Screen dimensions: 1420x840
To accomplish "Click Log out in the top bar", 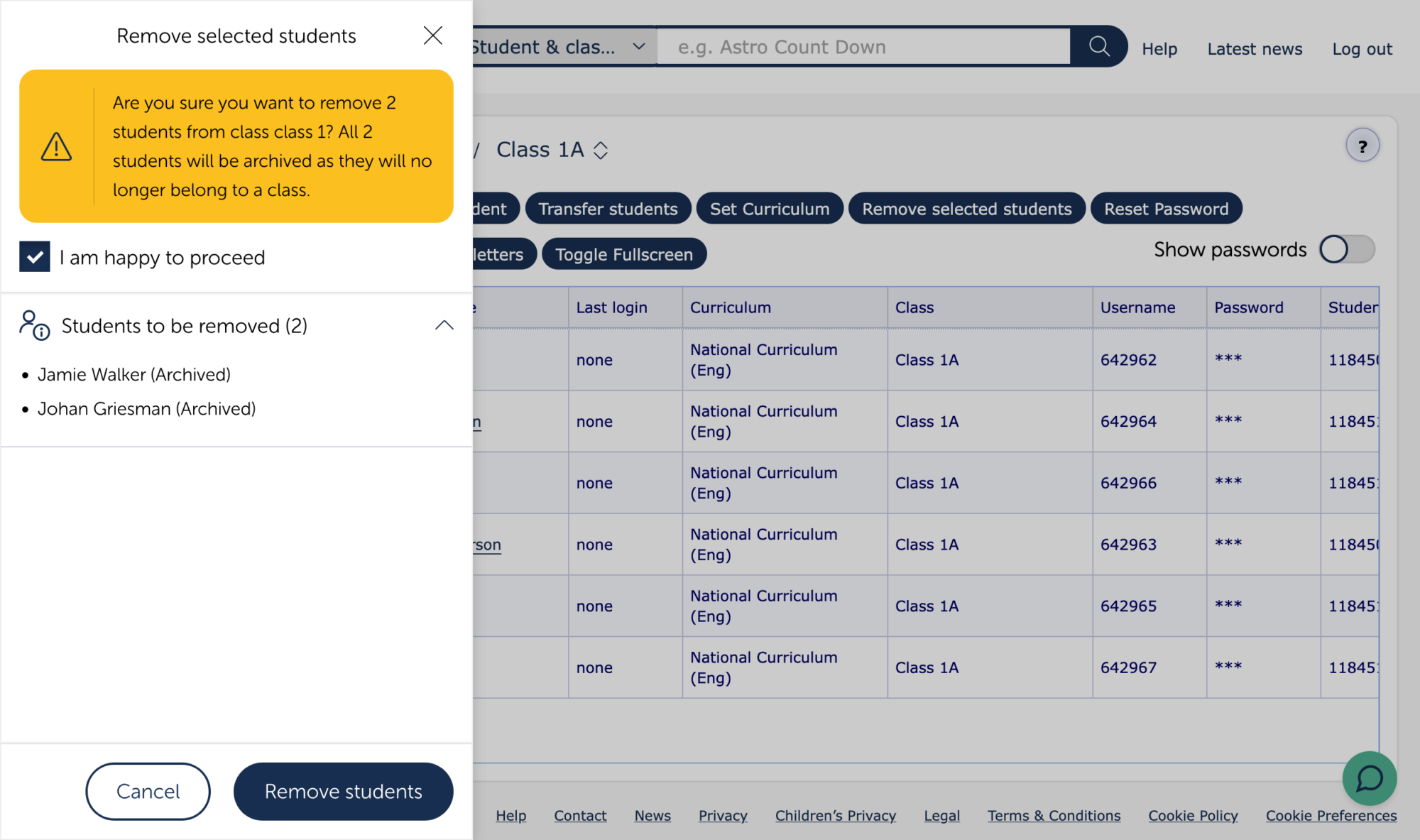I will pos(1362,49).
